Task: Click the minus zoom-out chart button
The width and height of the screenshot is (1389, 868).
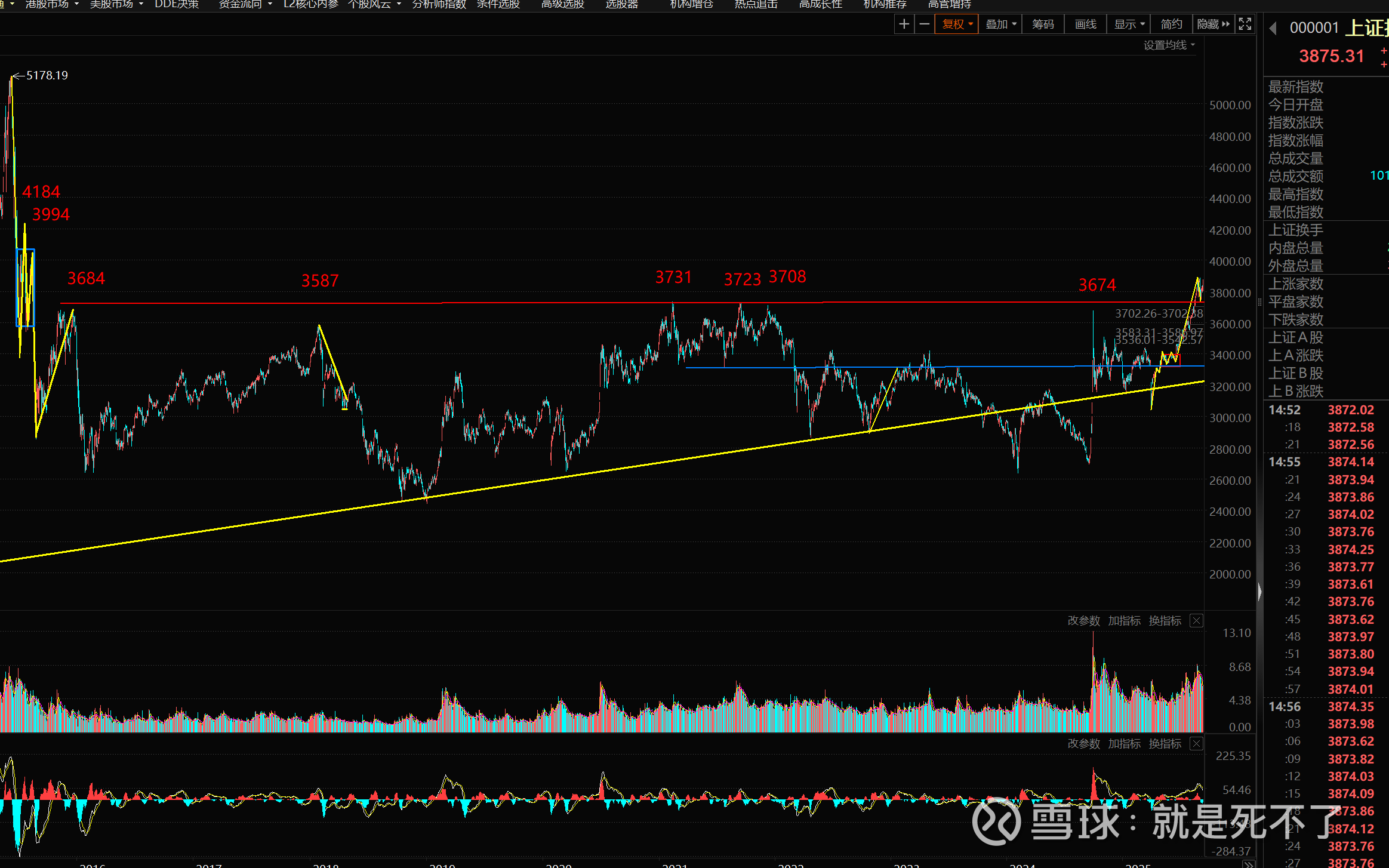Action: 924,24
